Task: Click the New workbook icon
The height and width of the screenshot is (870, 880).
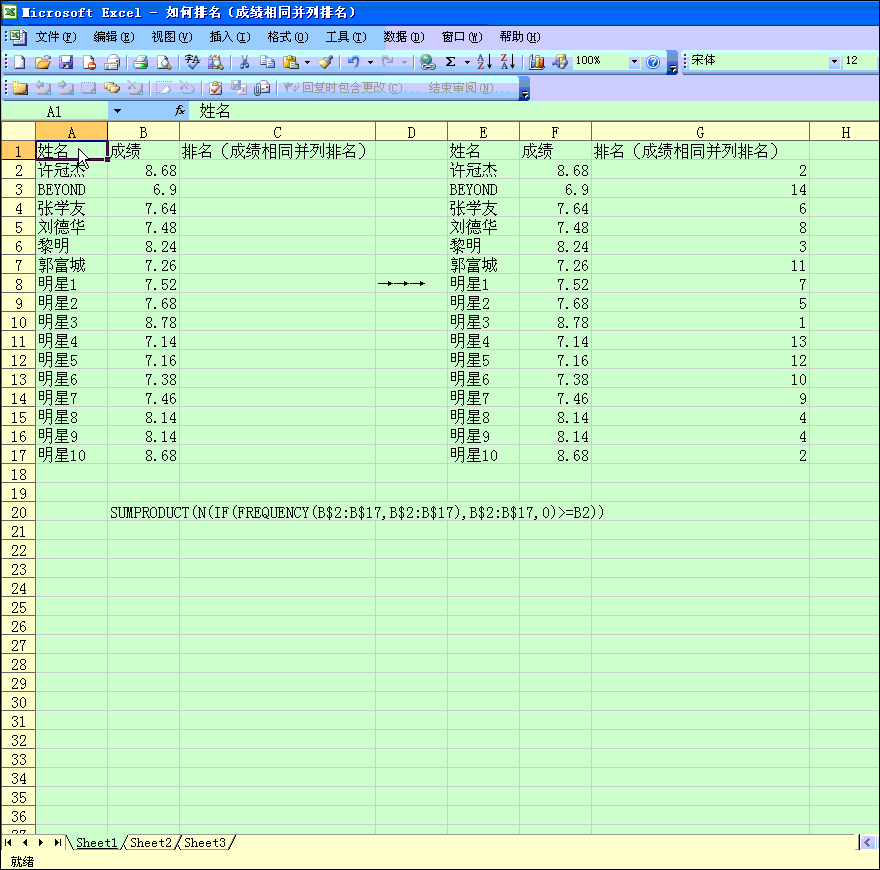Action: 20,62
